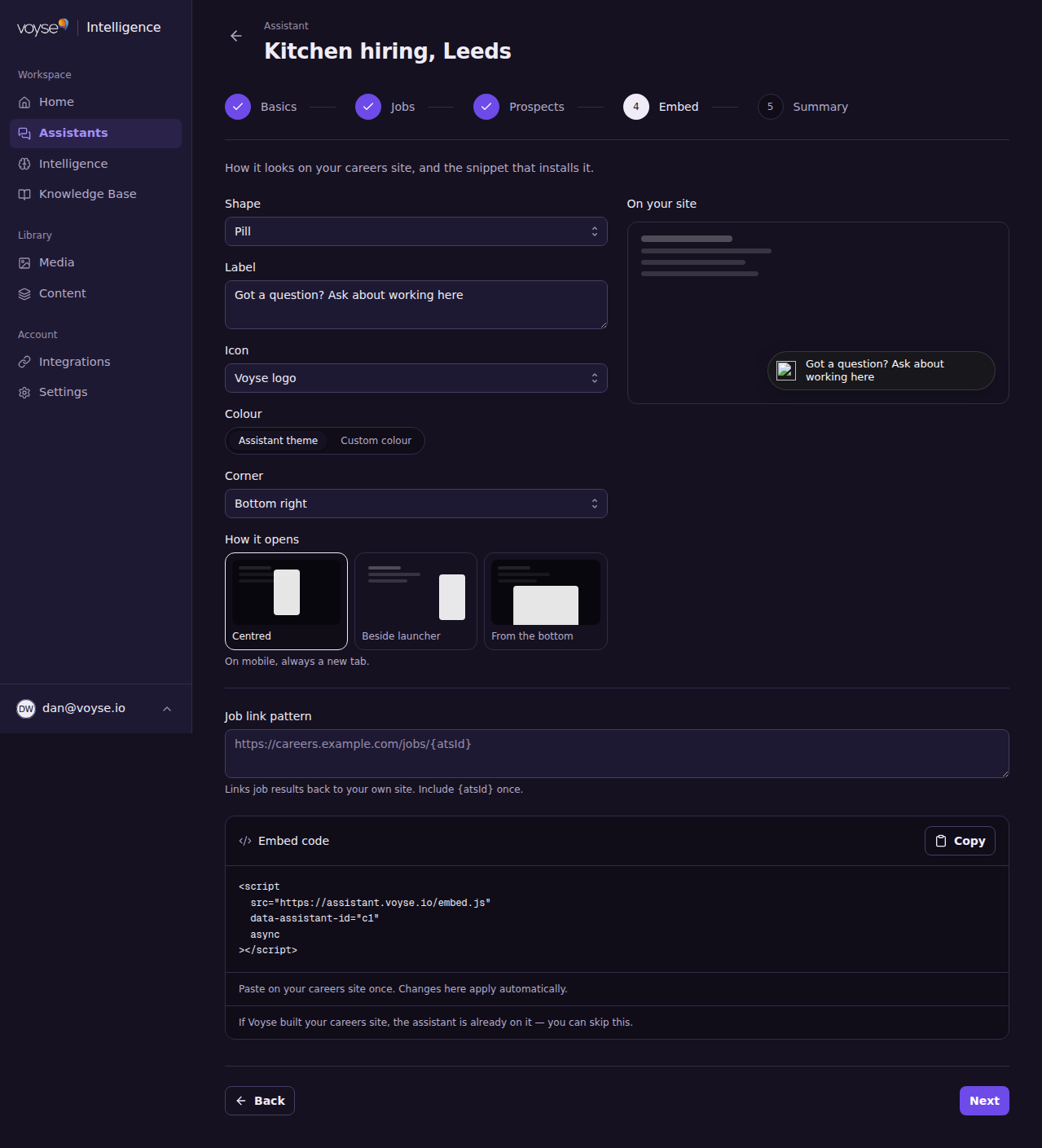The image size is (1042, 1148).
Task: Open the Icon dropdown showing Voyse logo
Action: tap(416, 378)
